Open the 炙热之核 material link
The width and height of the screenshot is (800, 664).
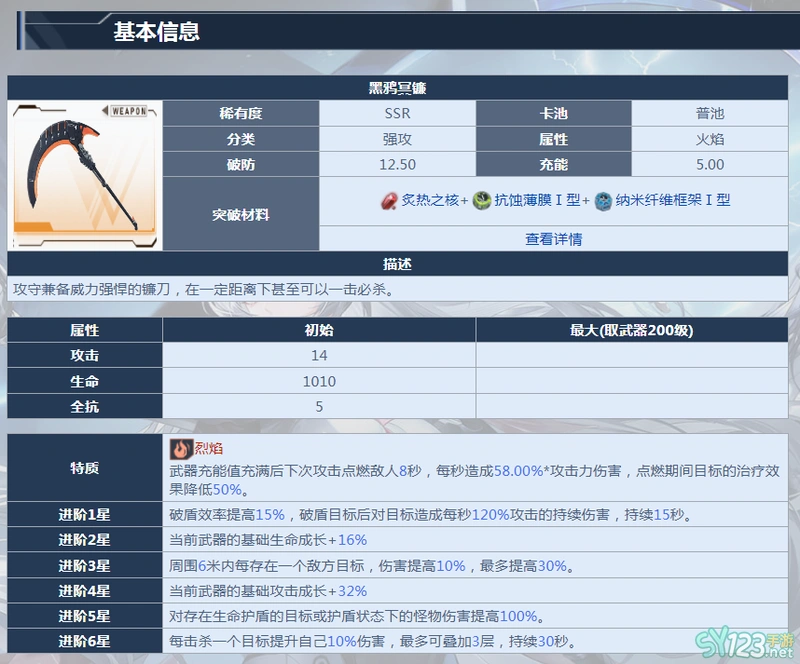[x=430, y=200]
